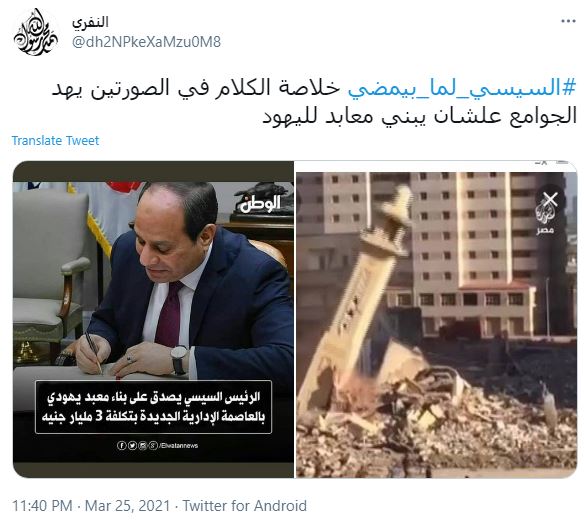Click the Twitter bird icon in the image footer
The image size is (584, 520).
click(x=132, y=445)
